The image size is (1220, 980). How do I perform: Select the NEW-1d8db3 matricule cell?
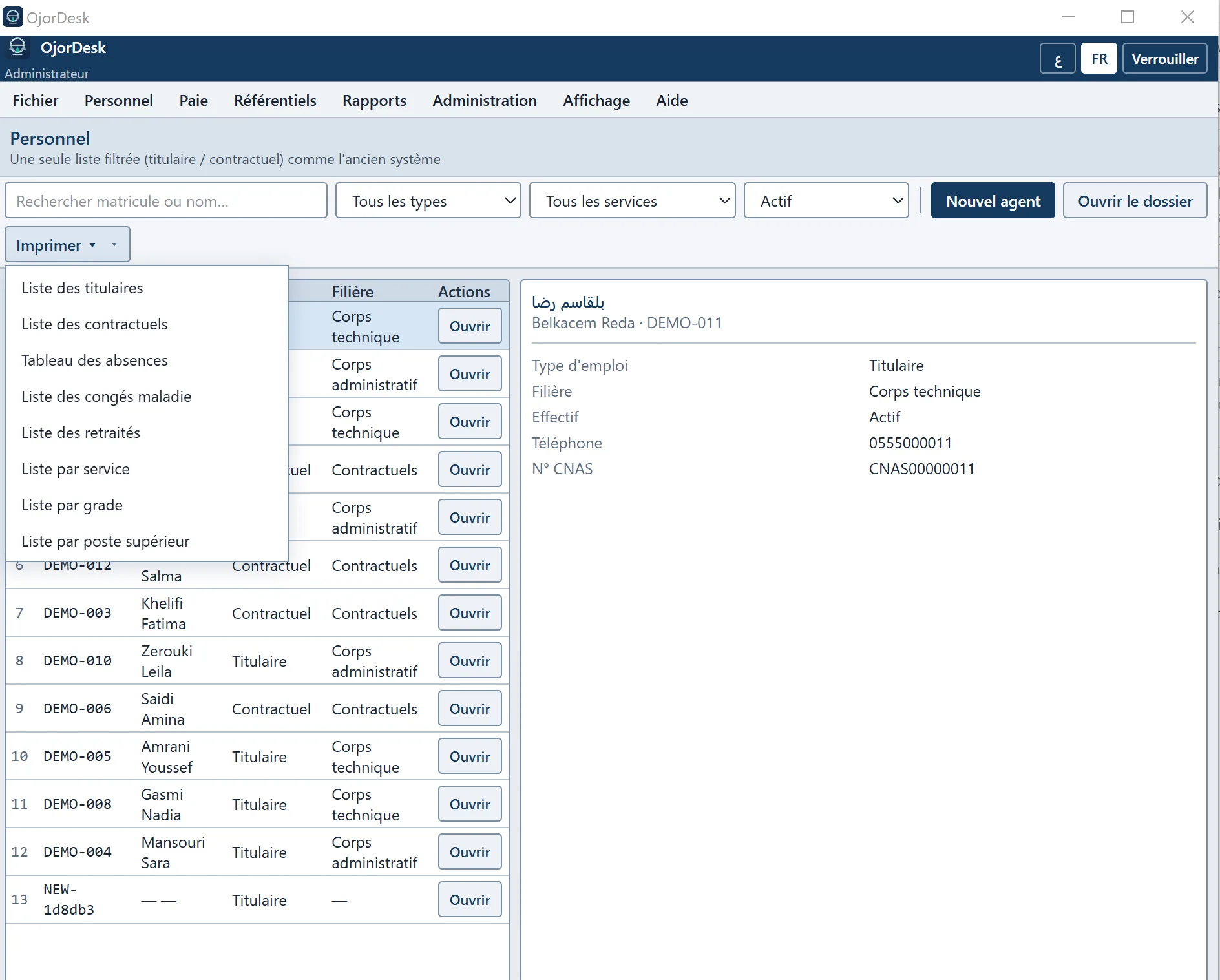68,899
